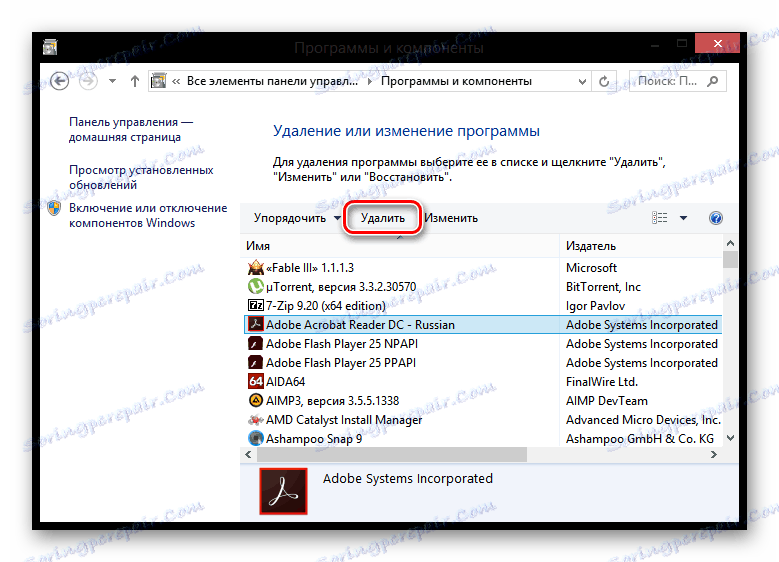Open 'Все элементы панели управл...' breadcrumb
The height and width of the screenshot is (562, 779).
[272, 81]
